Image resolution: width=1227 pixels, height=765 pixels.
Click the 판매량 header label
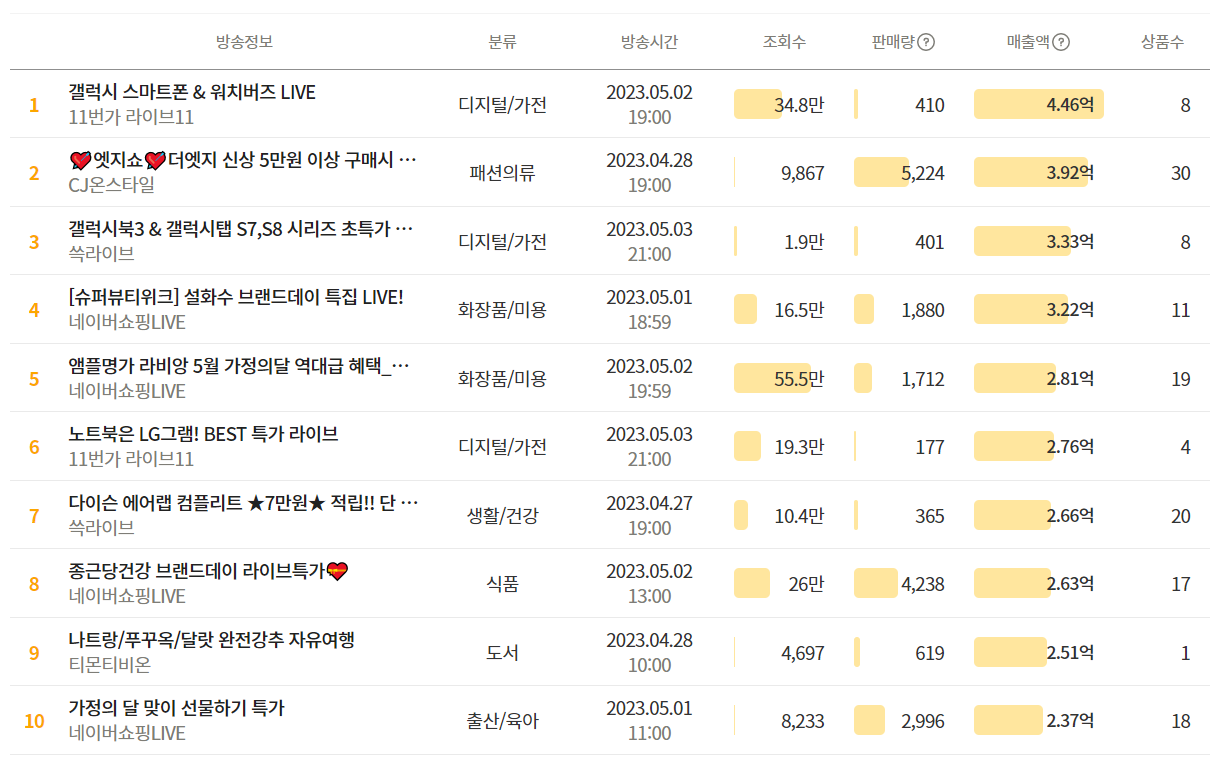[893, 42]
